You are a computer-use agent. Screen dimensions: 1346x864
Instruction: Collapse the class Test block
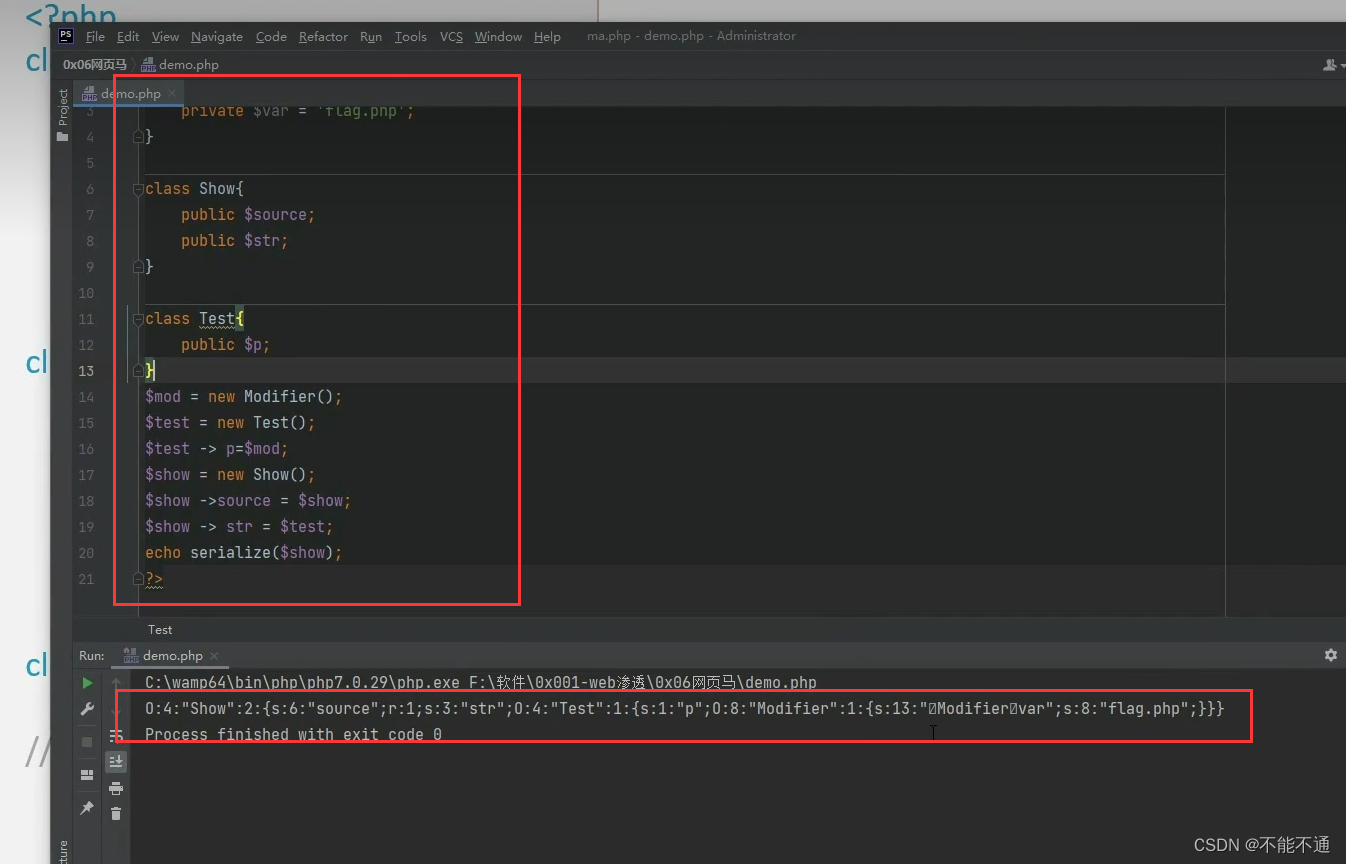pyautogui.click(x=138, y=319)
